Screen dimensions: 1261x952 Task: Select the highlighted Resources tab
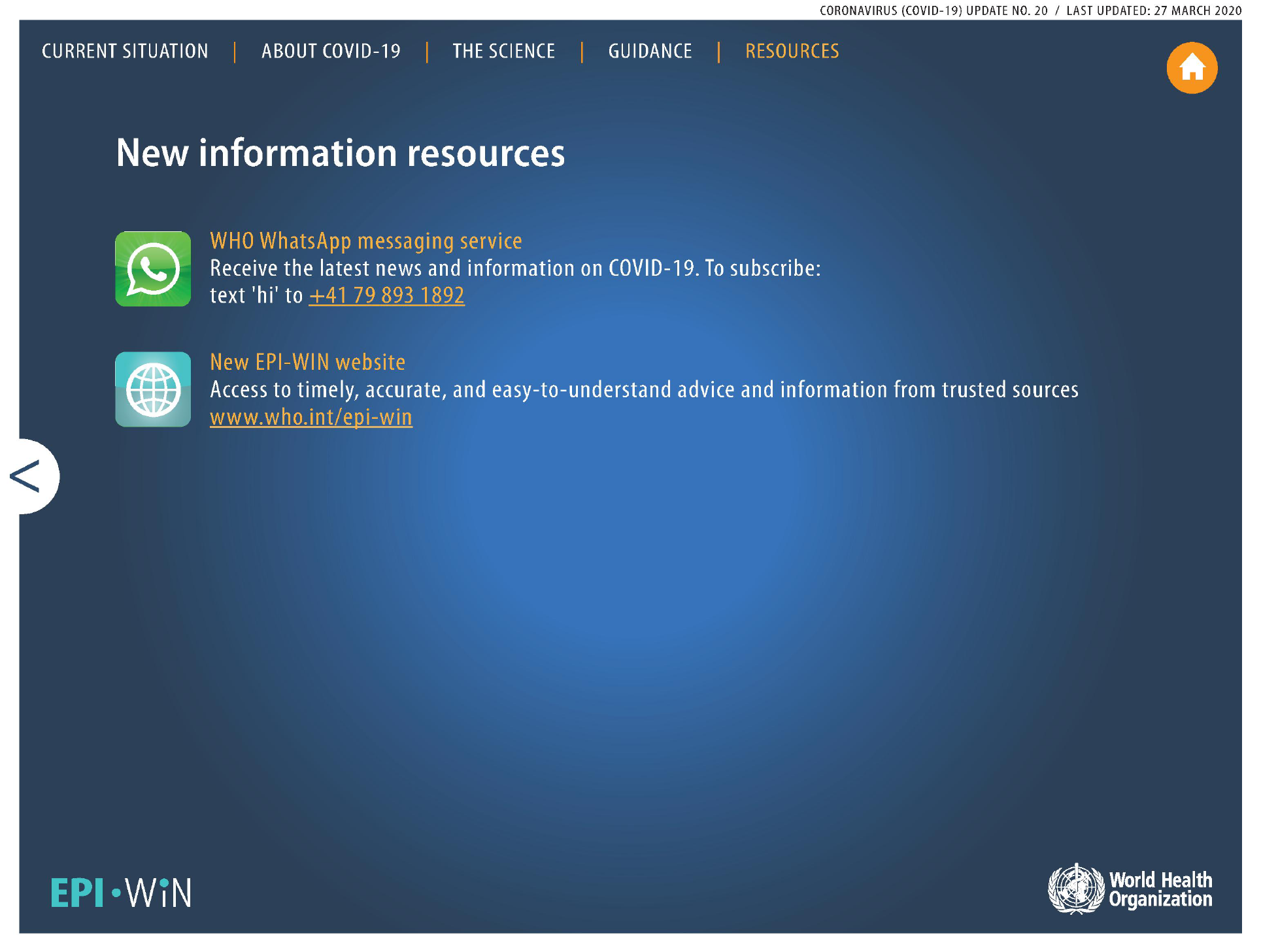click(x=792, y=51)
